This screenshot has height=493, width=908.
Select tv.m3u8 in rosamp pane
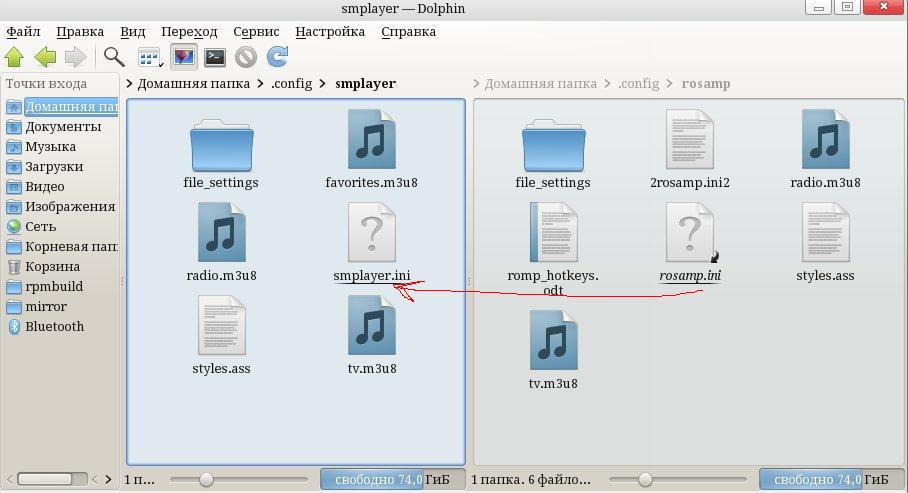553,350
